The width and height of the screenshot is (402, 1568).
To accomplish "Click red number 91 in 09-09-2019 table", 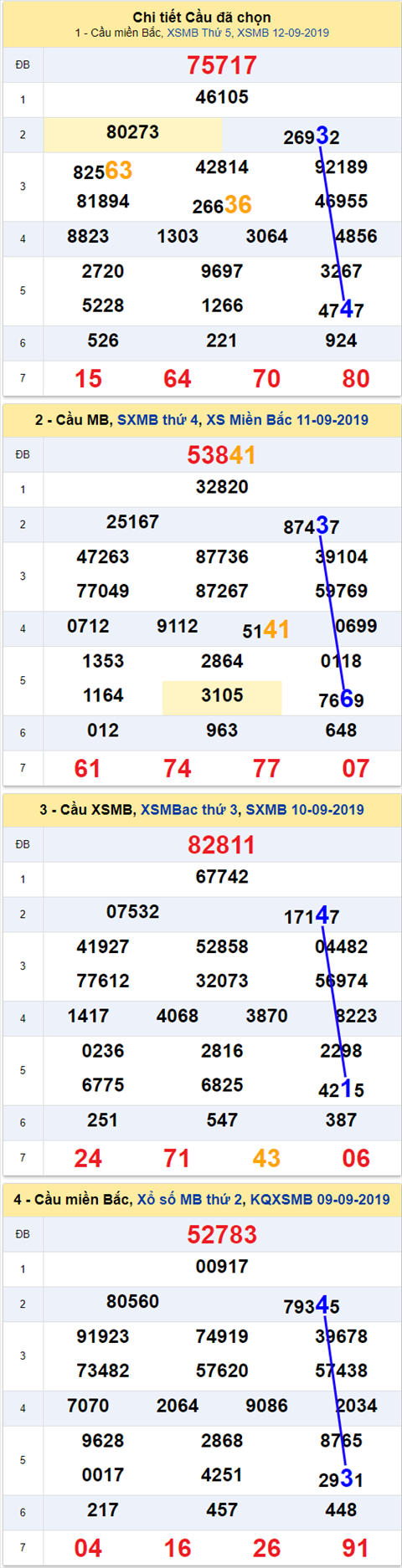I will click(356, 1549).
